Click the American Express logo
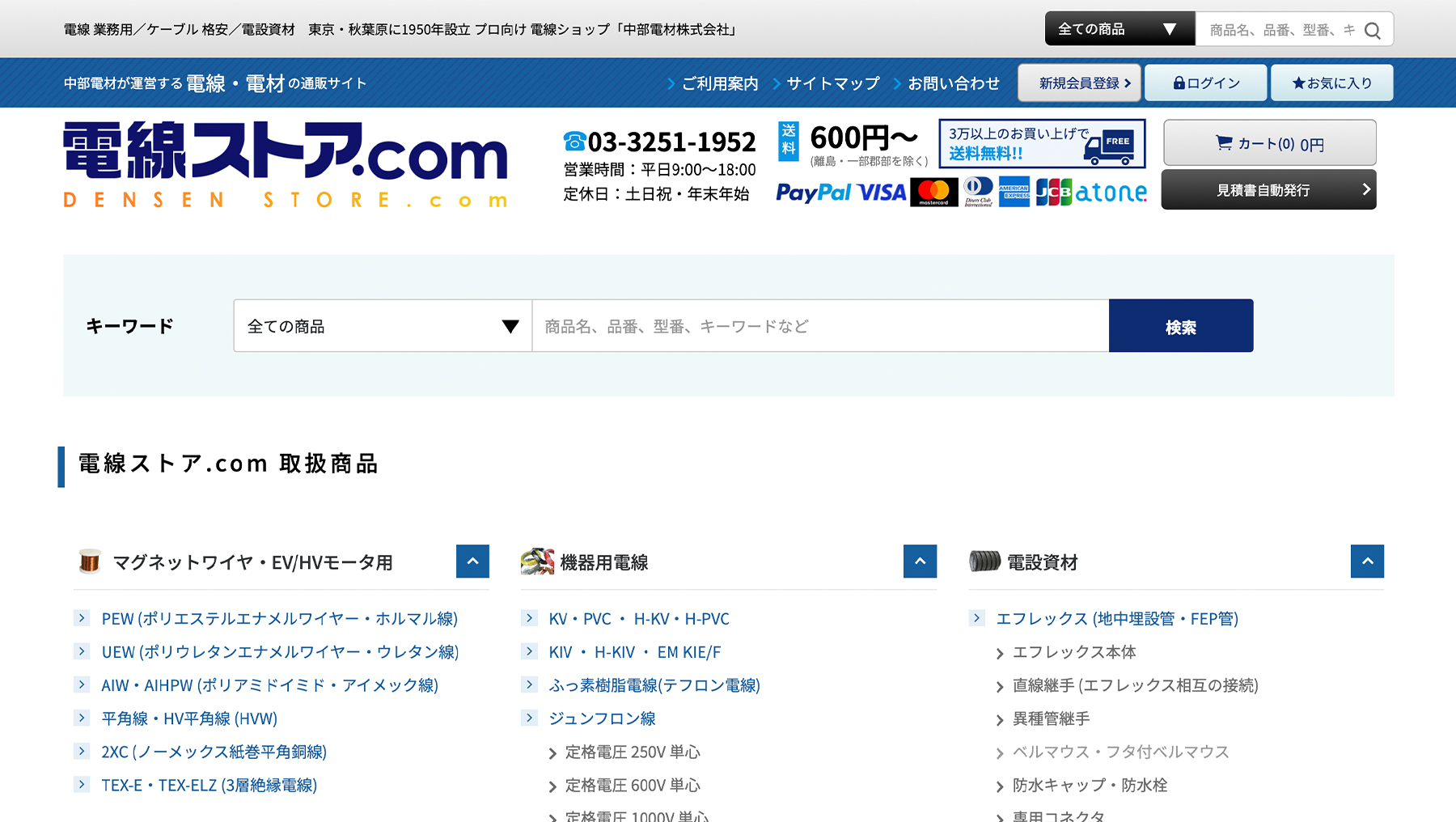 [x=1014, y=193]
